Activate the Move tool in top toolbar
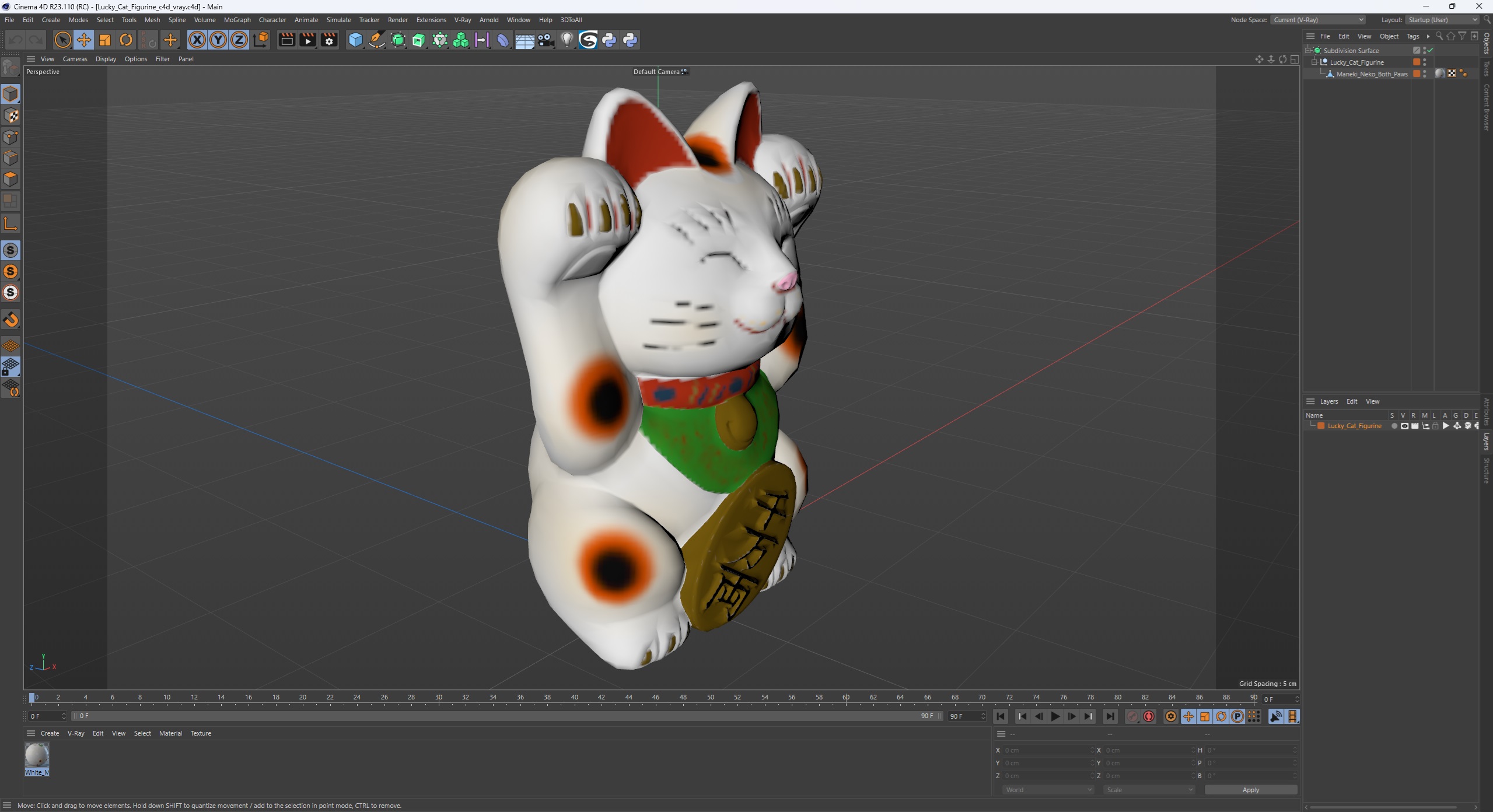 [84, 40]
